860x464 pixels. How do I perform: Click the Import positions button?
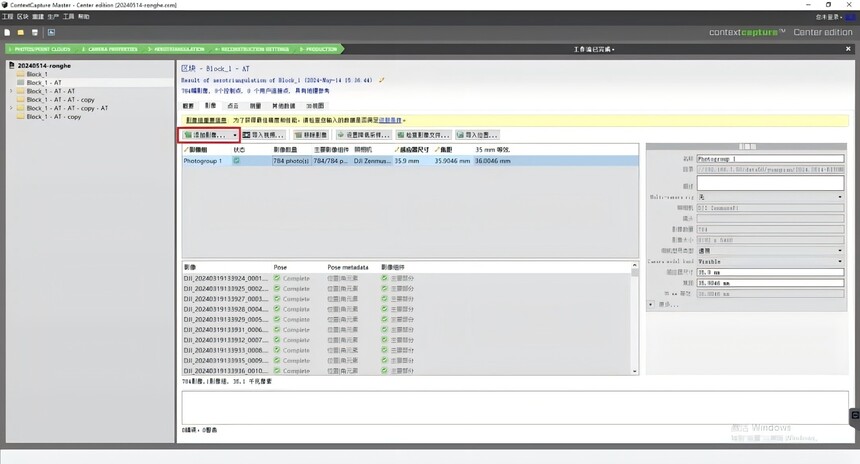point(477,135)
